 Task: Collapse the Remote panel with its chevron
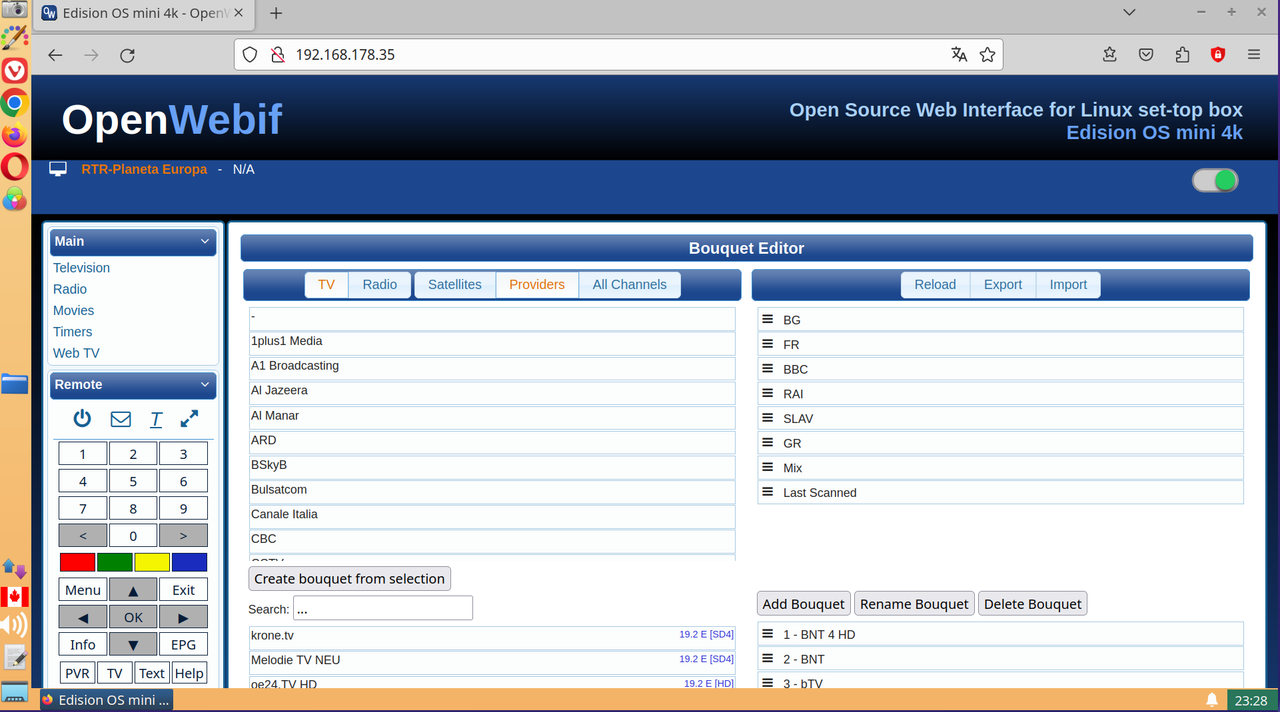pos(205,384)
